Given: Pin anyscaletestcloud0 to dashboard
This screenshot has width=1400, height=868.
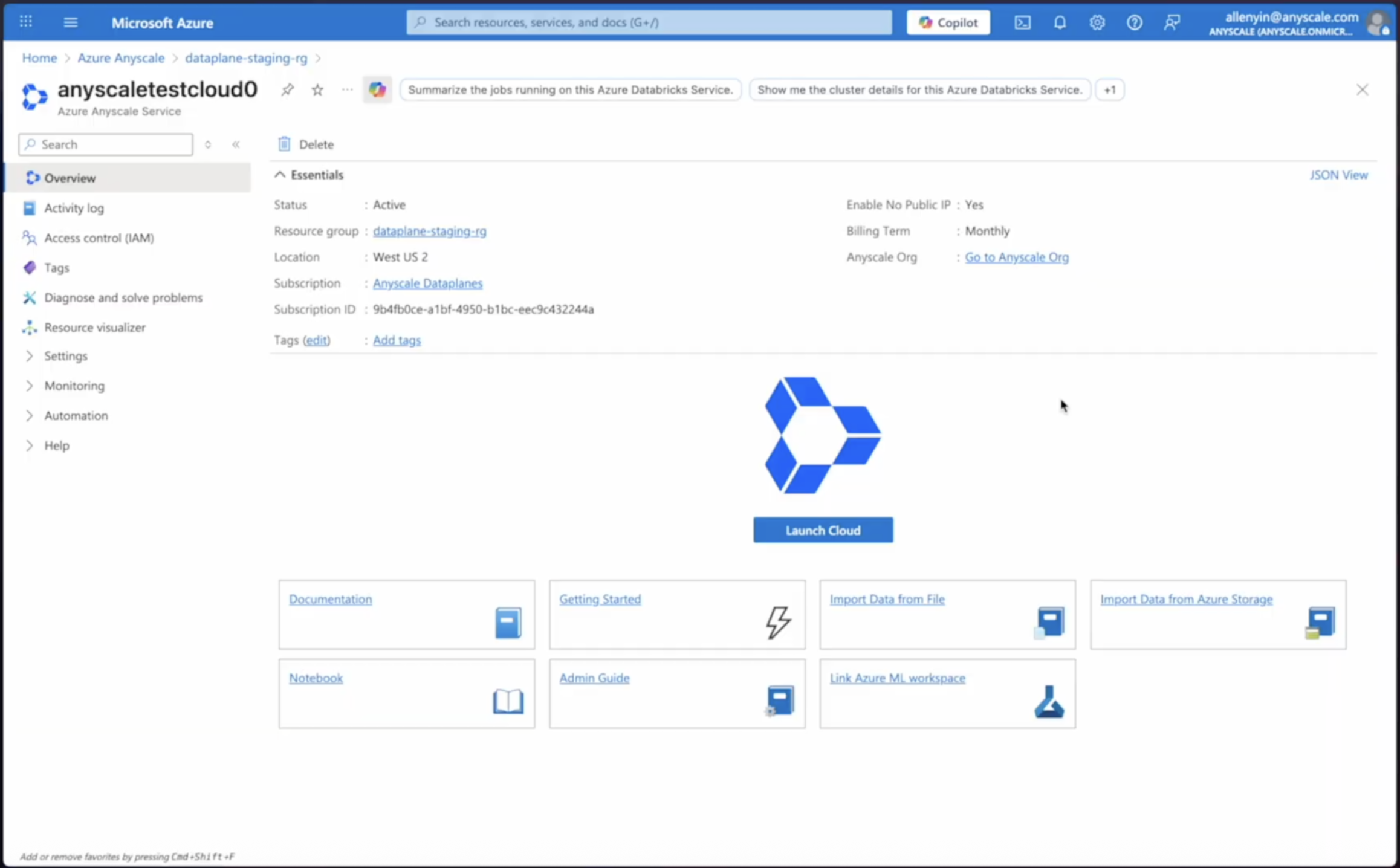Looking at the screenshot, I should pyautogui.click(x=287, y=89).
